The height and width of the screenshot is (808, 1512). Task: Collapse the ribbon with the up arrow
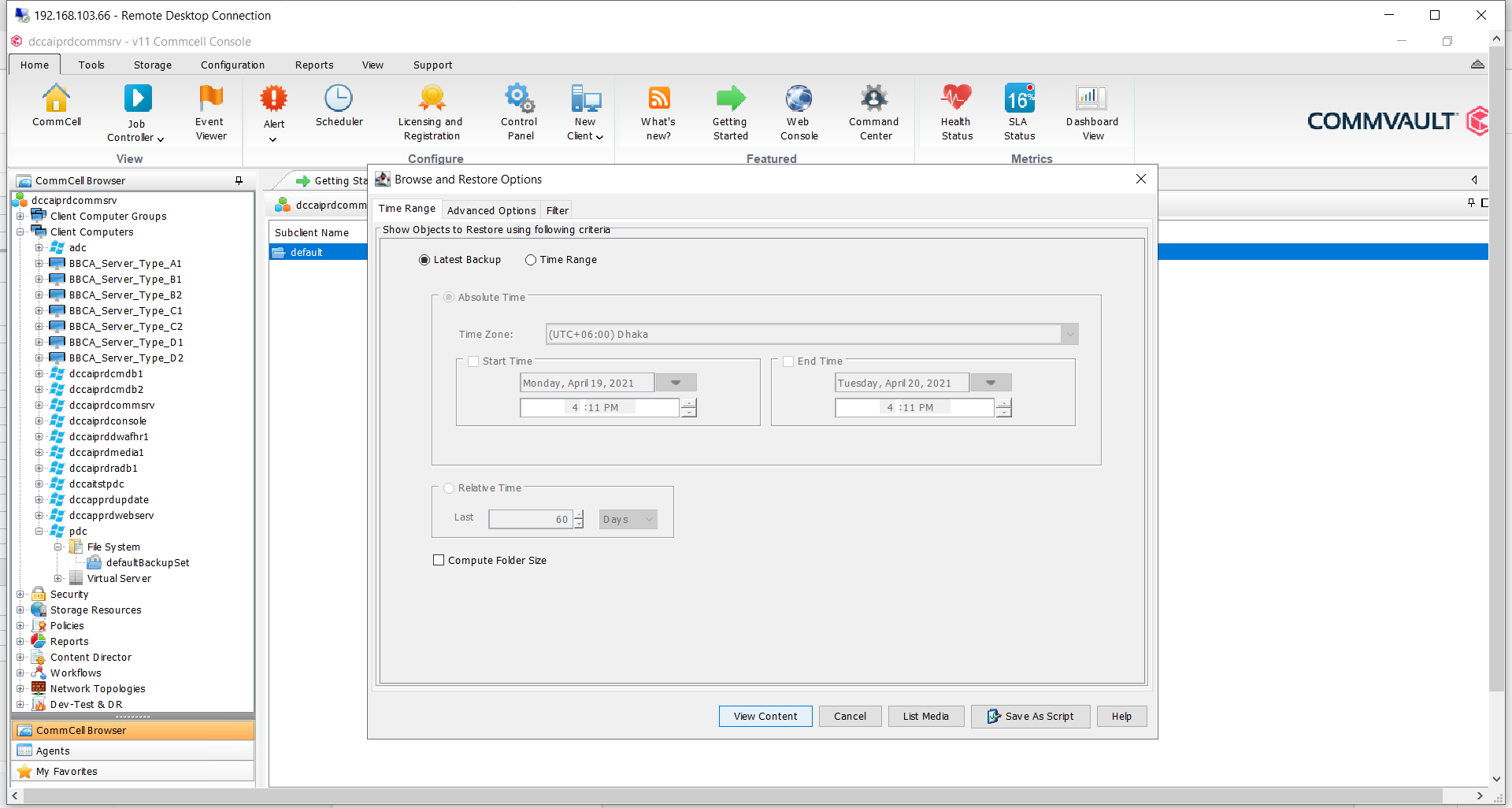[x=1477, y=65]
